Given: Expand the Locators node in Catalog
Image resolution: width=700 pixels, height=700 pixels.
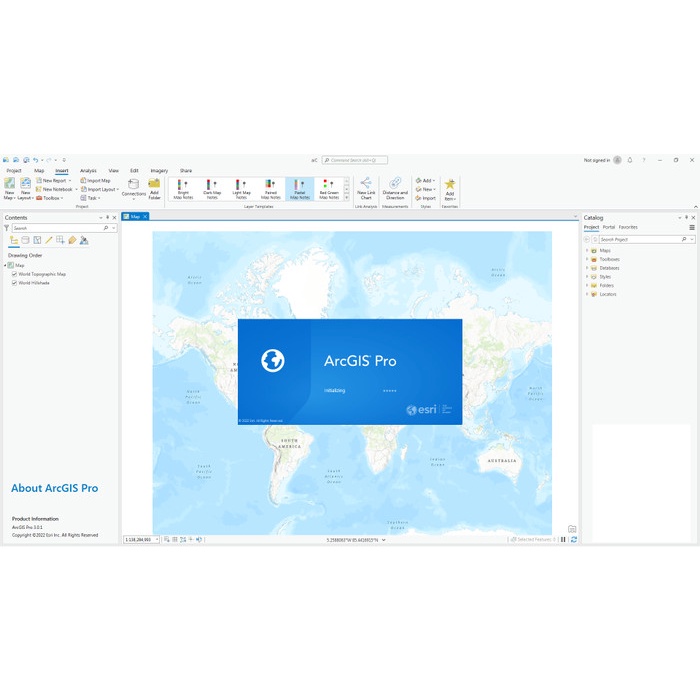Looking at the screenshot, I should click(587, 294).
